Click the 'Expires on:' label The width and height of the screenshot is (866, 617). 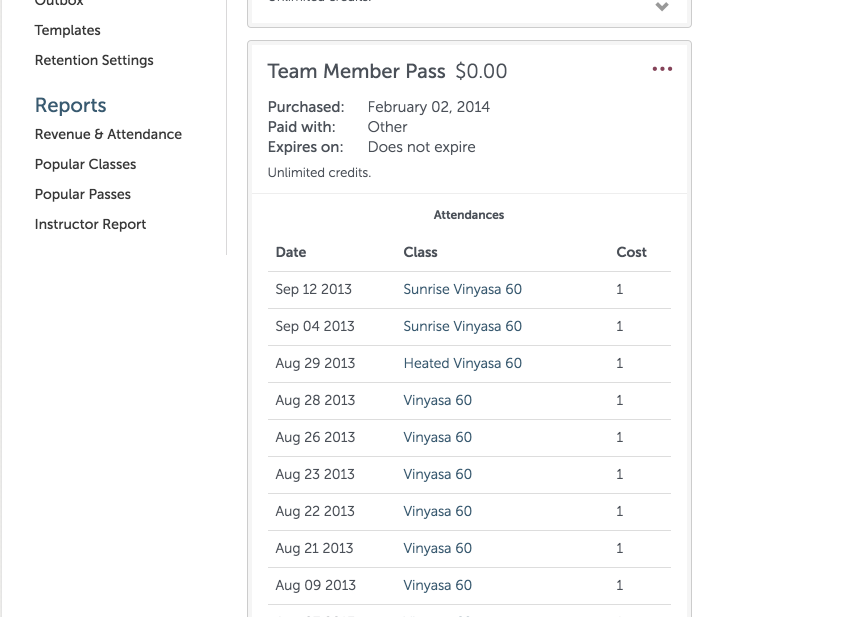305,147
